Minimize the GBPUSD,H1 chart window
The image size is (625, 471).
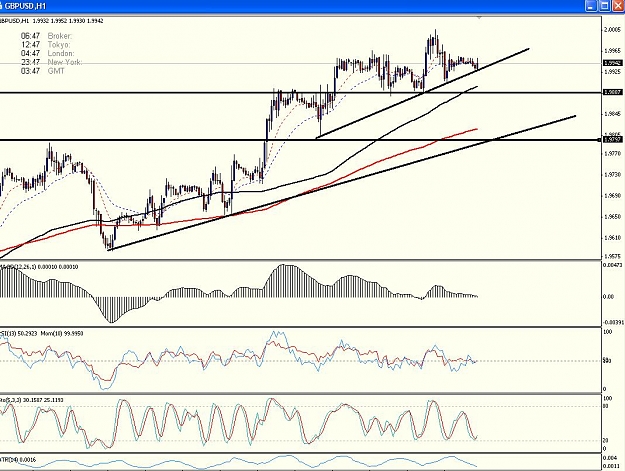(x=592, y=5)
